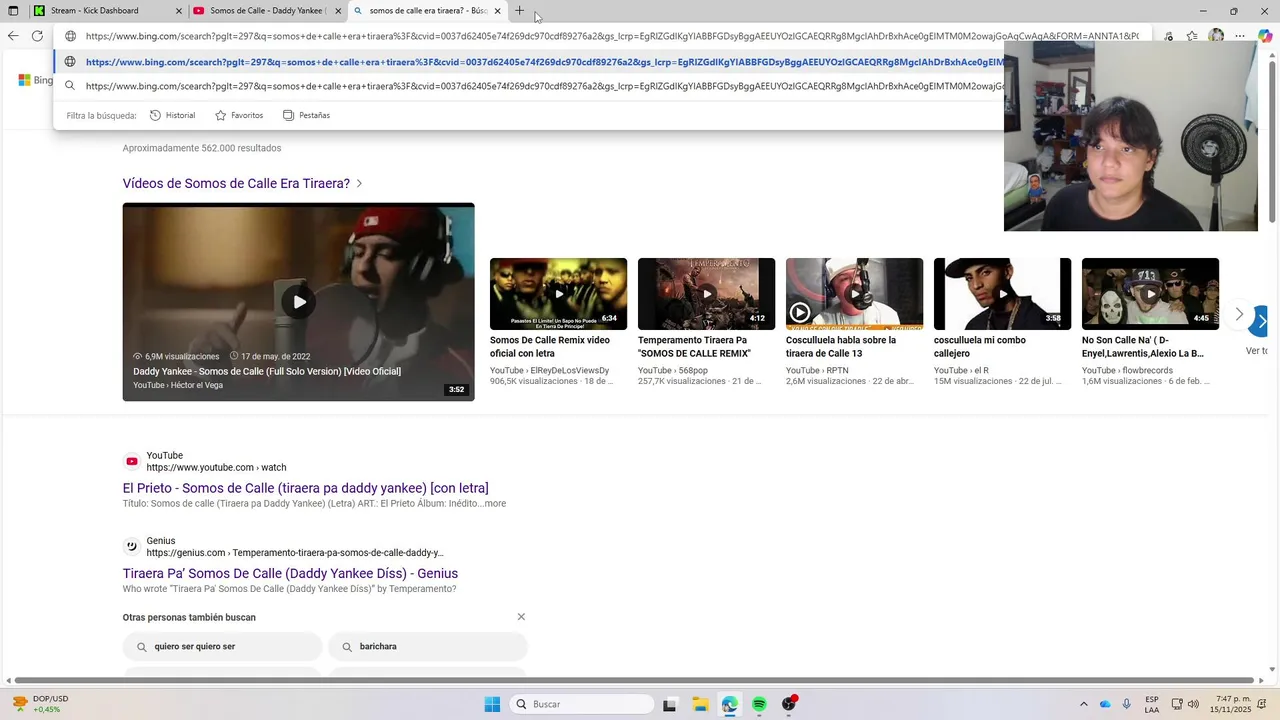The height and width of the screenshot is (720, 1280).
Task: Open No Son Calle Na' video thumbnail
Action: coord(1150,294)
